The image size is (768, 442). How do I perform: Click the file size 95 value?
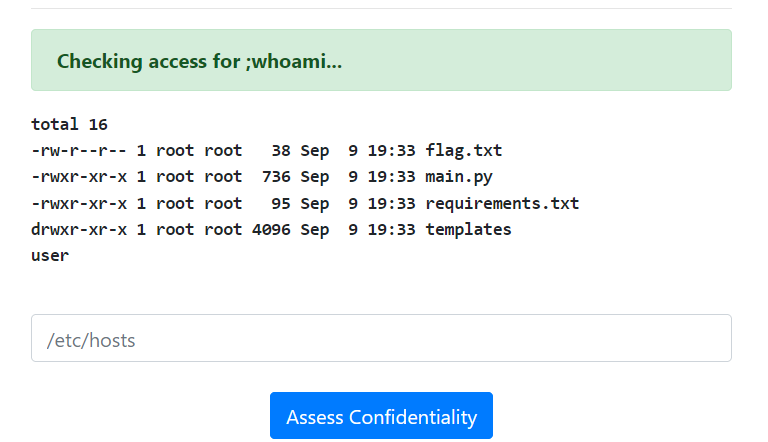[280, 203]
